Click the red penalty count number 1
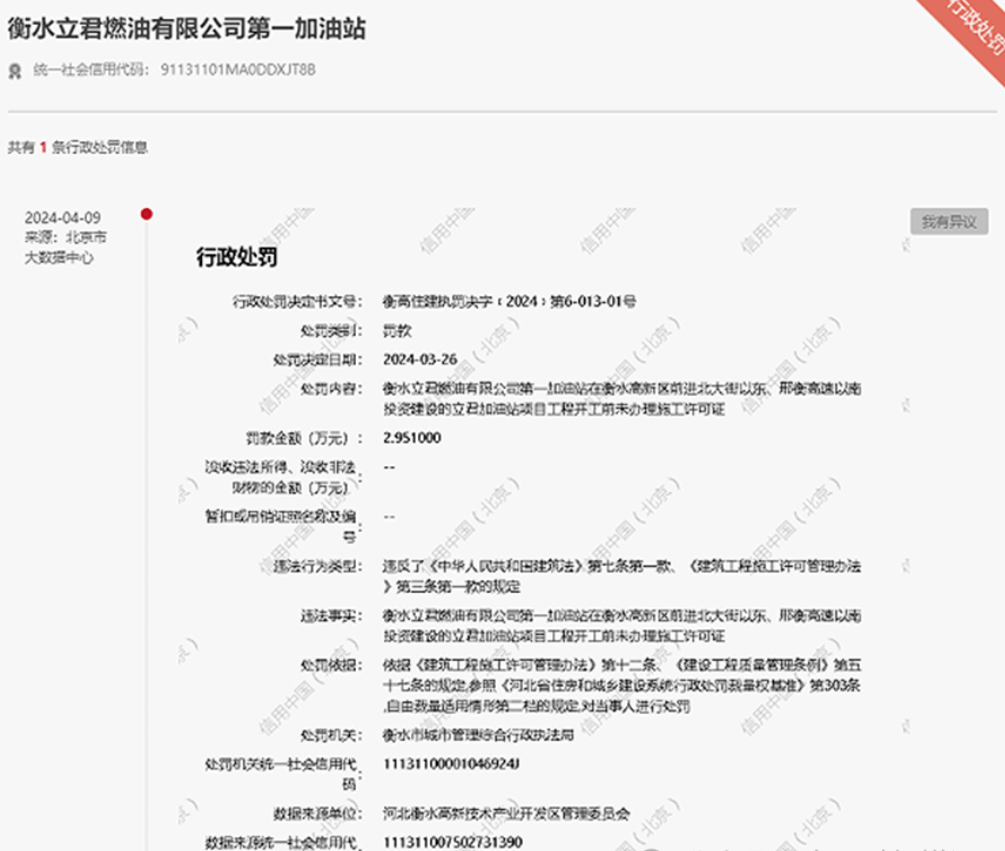Screen dimensions: 1005x851 point(43,147)
